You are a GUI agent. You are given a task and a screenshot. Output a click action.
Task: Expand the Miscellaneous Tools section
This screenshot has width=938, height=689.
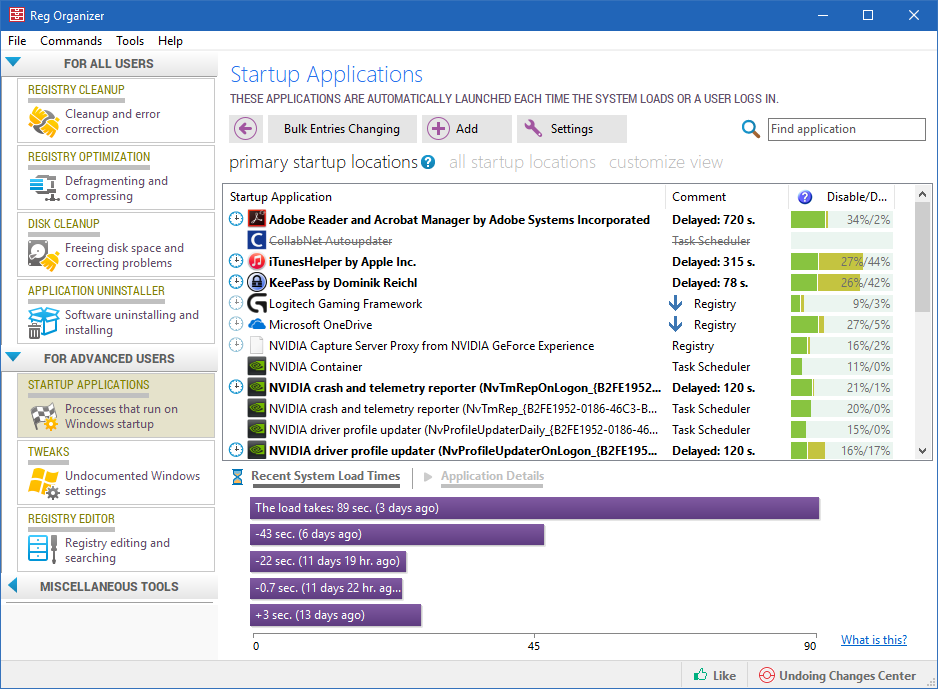(x=13, y=586)
